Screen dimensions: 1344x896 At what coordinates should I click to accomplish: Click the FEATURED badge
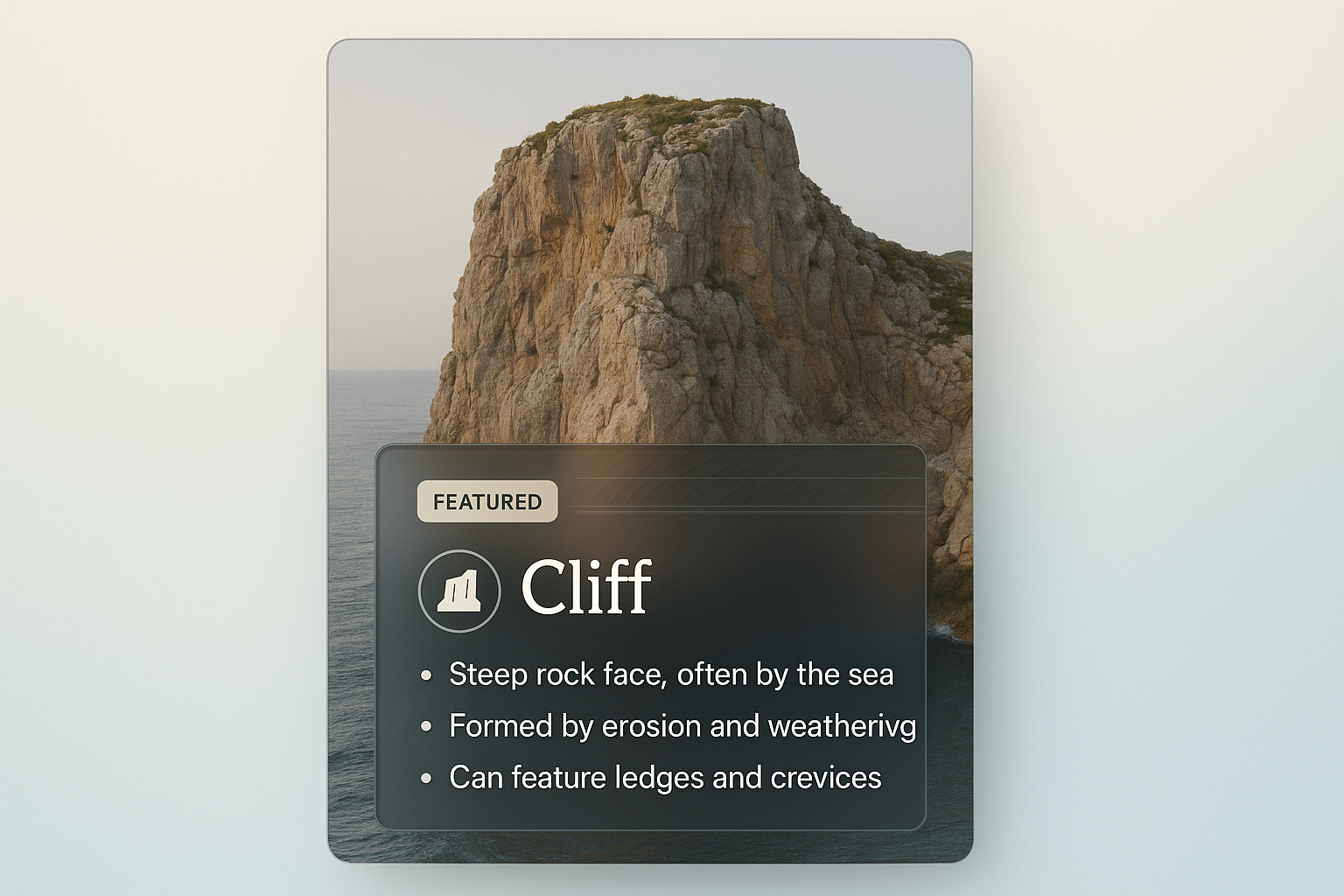click(487, 502)
